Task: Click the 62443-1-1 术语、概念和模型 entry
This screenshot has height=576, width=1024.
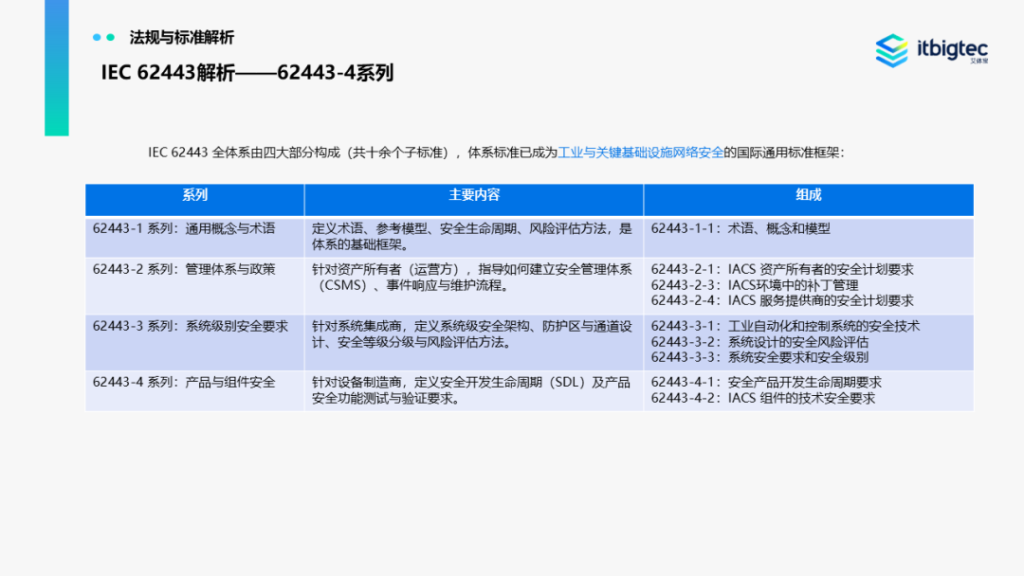Action: tap(740, 229)
